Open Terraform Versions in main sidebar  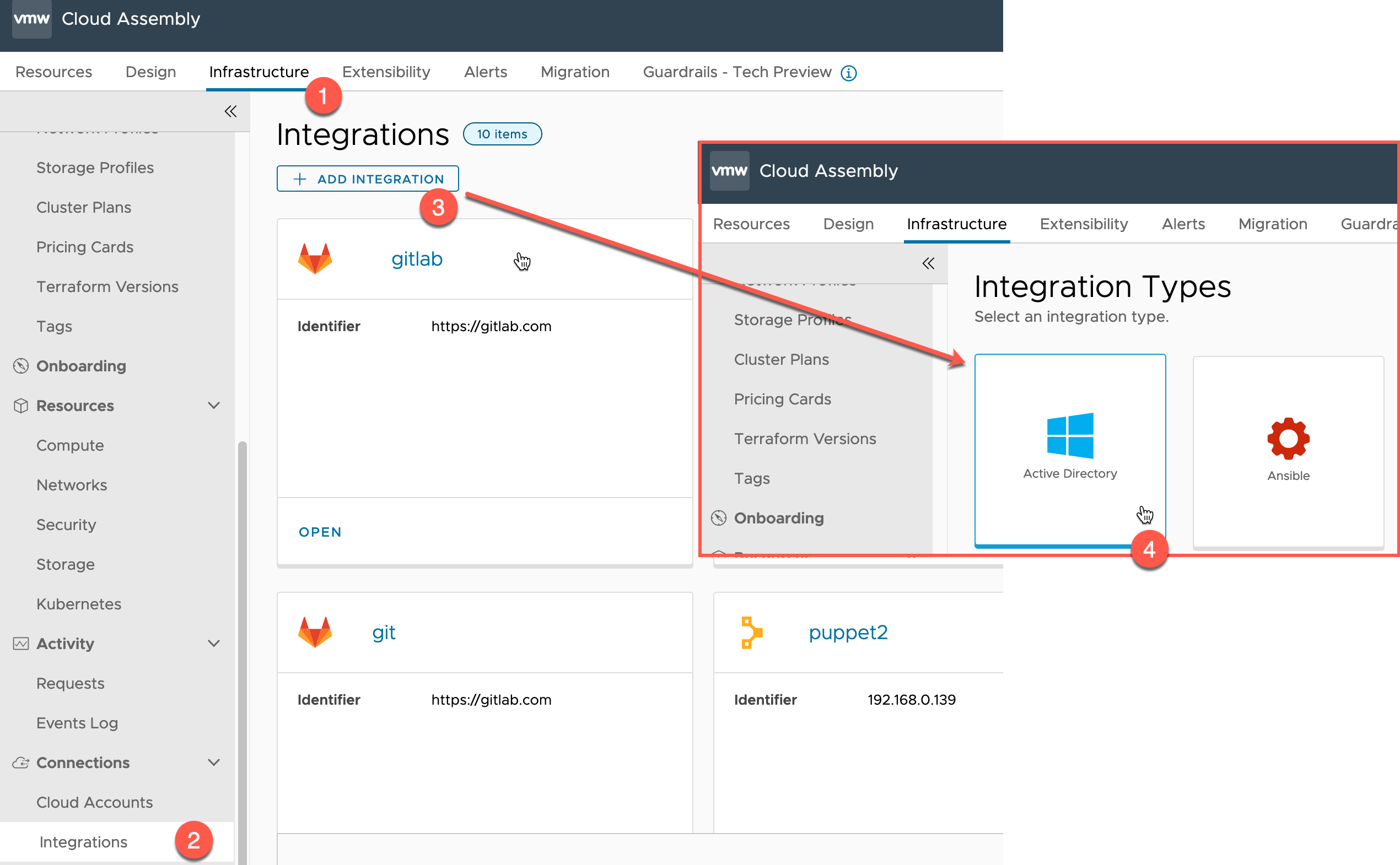[x=107, y=286]
